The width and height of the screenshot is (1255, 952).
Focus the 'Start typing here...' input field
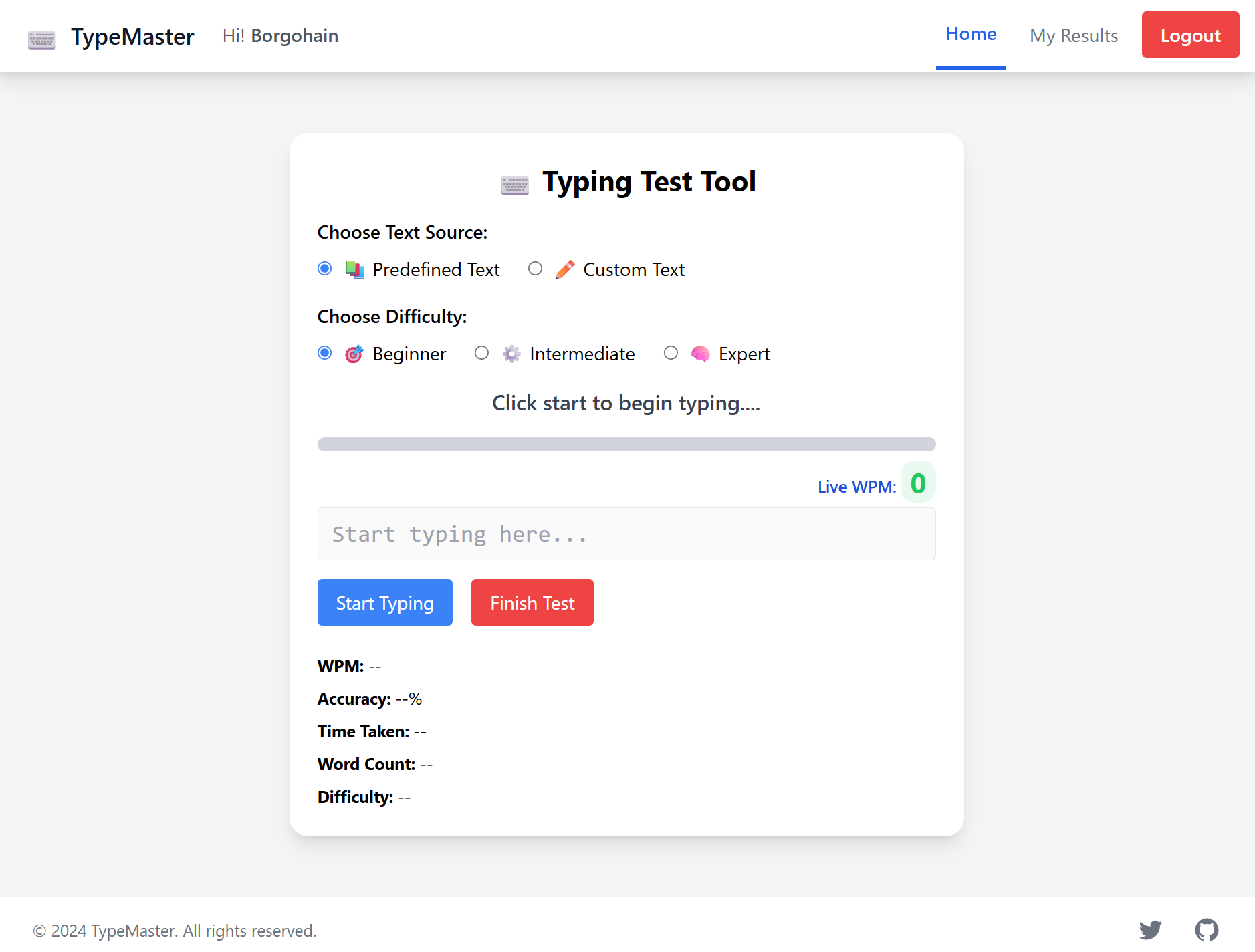626,534
